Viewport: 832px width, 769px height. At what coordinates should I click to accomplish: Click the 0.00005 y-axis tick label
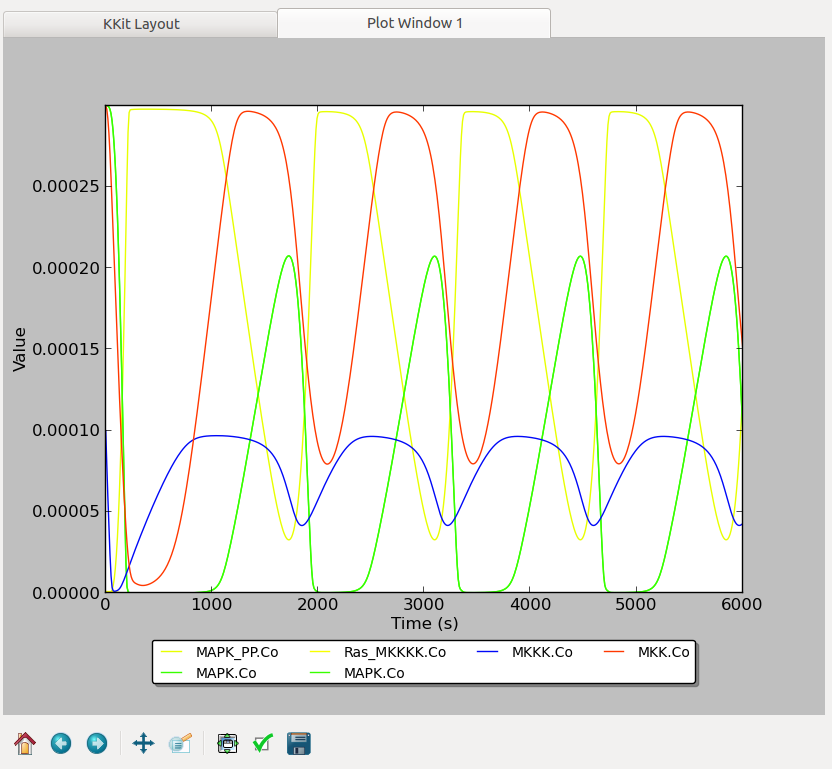pyautogui.click(x=66, y=512)
